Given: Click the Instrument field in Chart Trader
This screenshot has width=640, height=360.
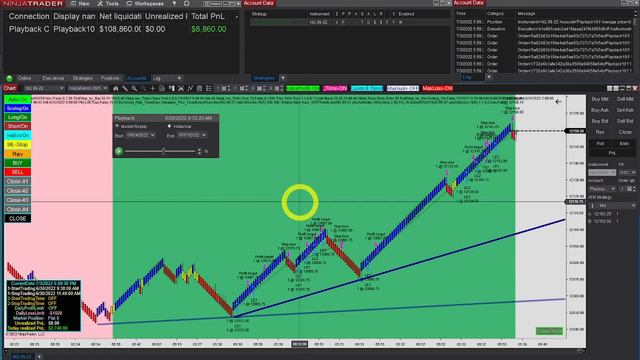Looking at the screenshot, I should tap(602, 172).
